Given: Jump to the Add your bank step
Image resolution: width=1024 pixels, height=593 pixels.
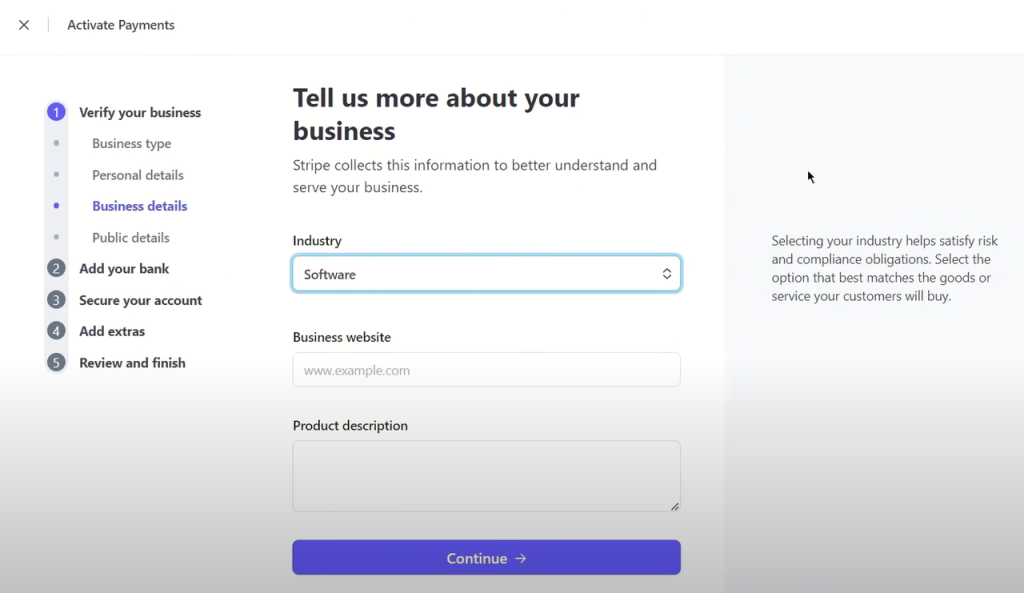Looking at the screenshot, I should (124, 269).
